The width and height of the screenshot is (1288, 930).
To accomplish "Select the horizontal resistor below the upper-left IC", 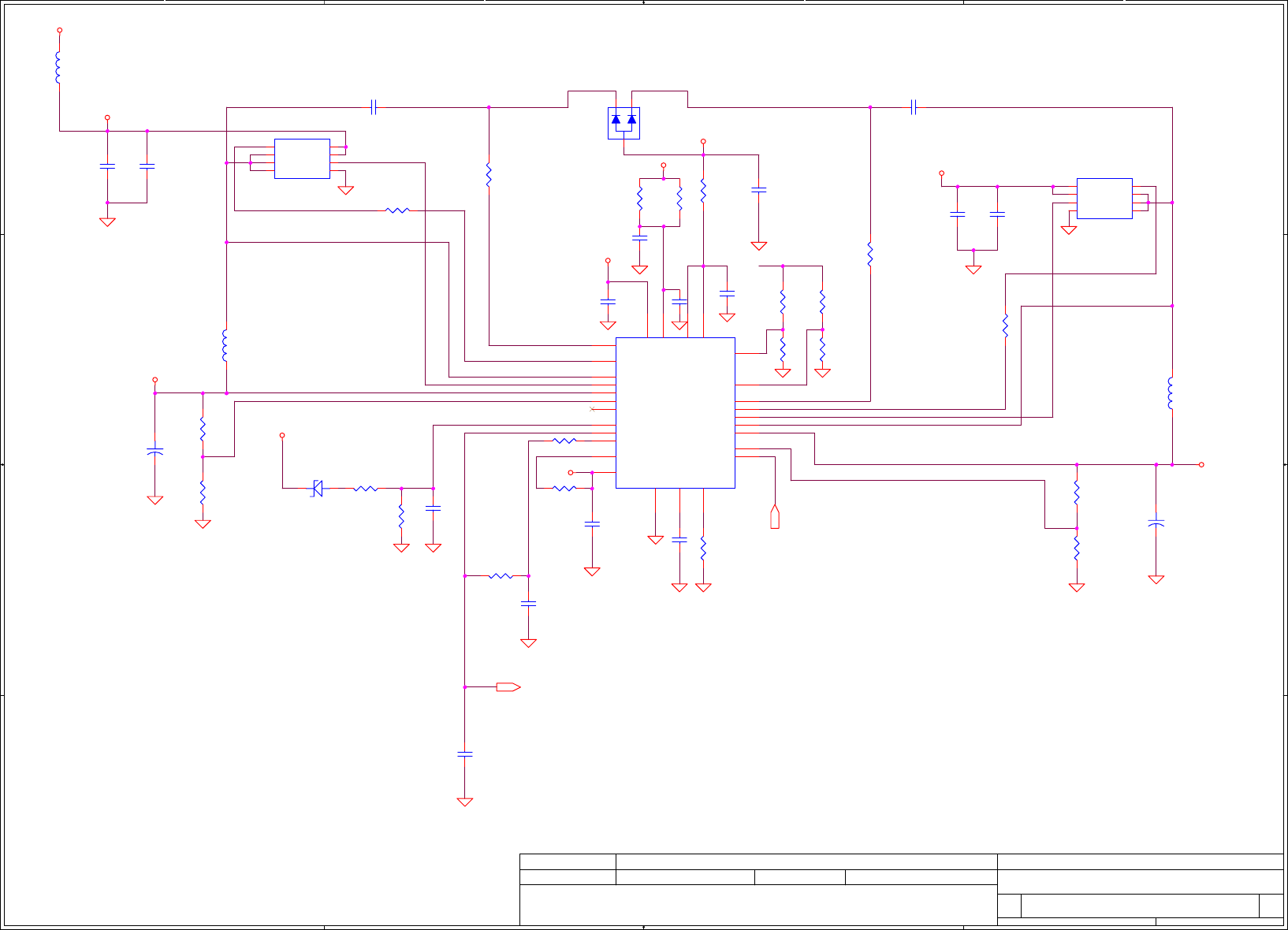I will click(398, 210).
